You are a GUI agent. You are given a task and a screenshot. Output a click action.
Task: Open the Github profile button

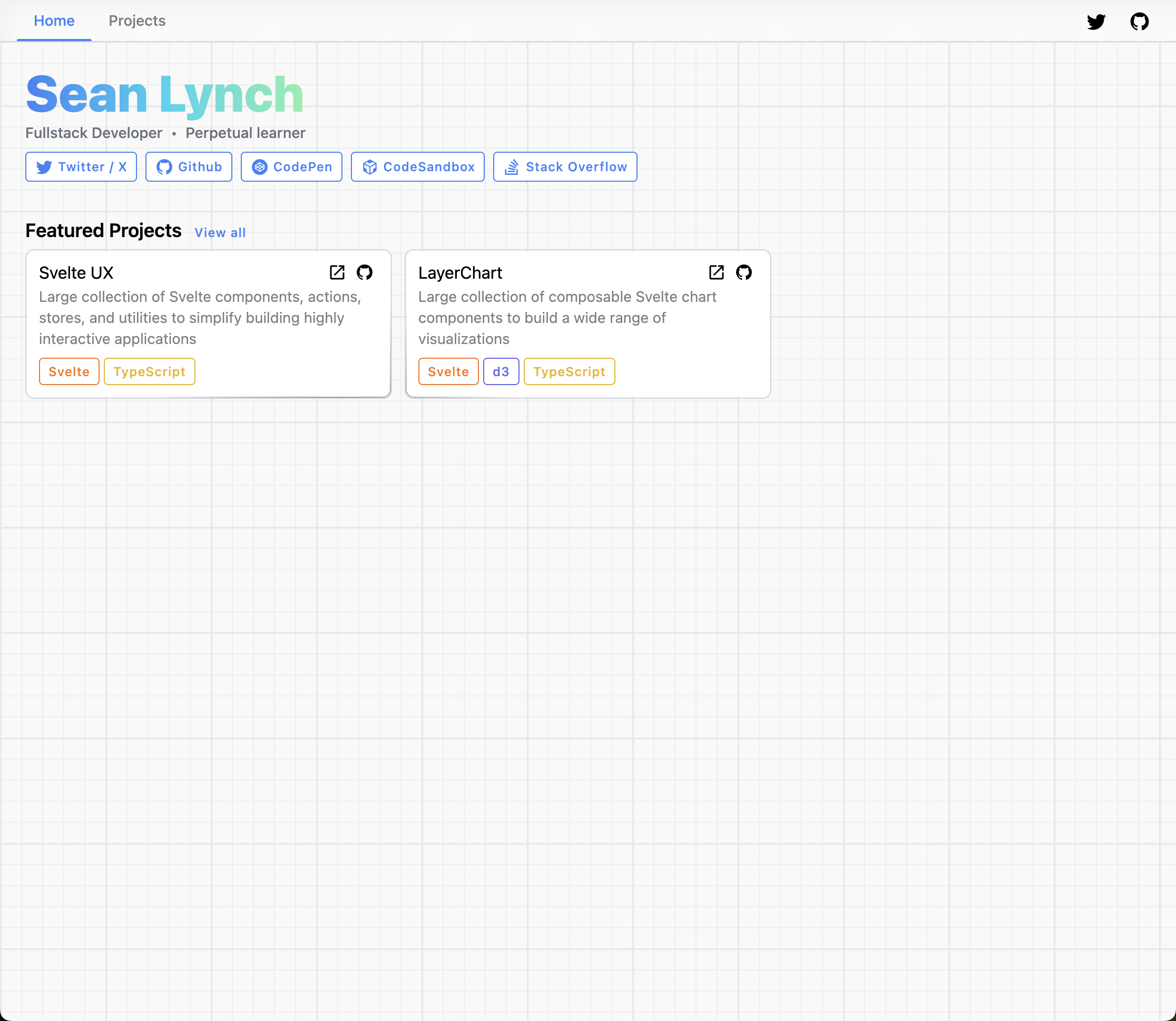tap(189, 166)
